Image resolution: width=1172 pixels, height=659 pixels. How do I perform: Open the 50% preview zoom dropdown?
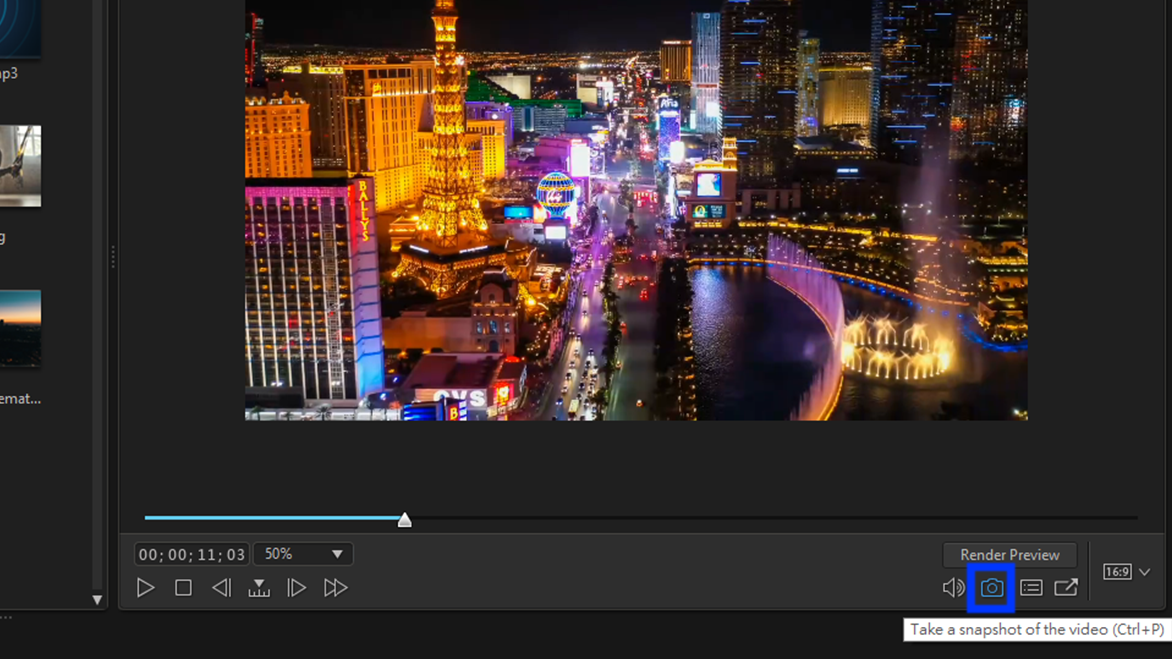(303, 554)
